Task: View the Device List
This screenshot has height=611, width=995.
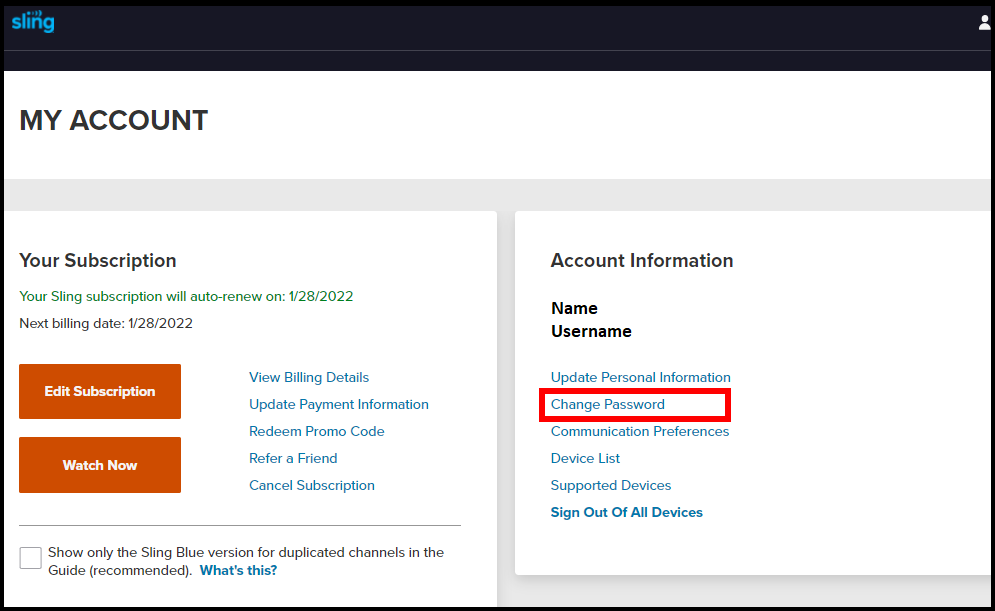Action: tap(585, 458)
